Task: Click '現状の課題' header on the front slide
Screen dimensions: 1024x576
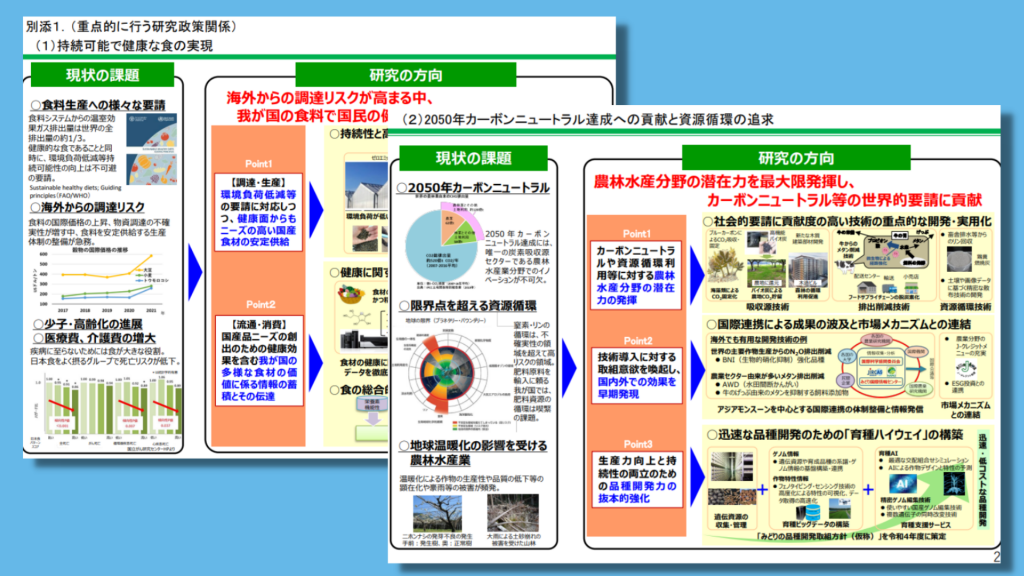Action: pyautogui.click(x=473, y=158)
